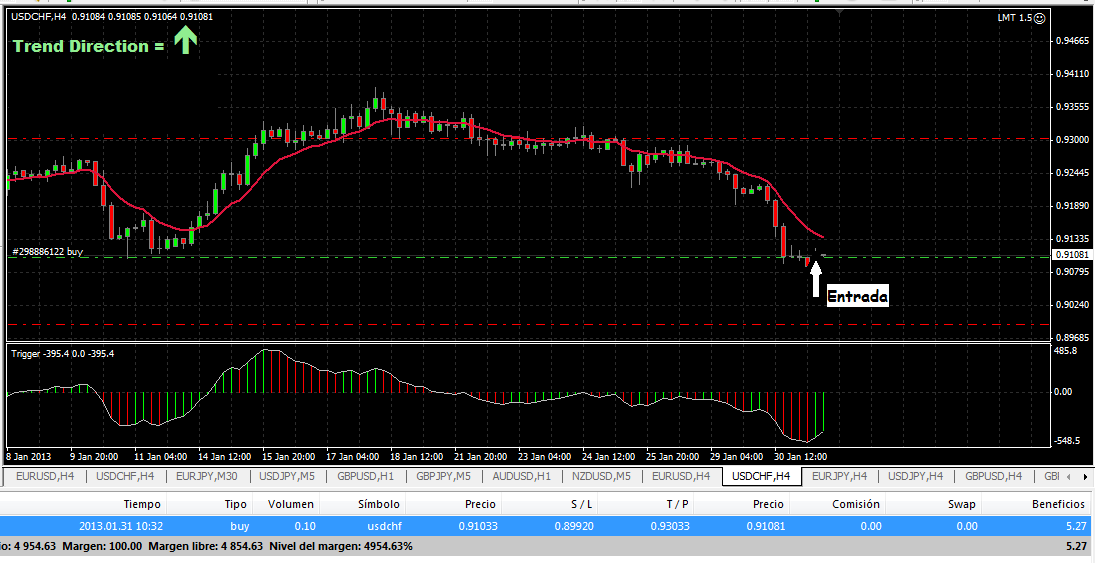The height and width of the screenshot is (563, 1103).
Task: Switch to the EURJPY,H4 chart tab
Action: tap(840, 476)
